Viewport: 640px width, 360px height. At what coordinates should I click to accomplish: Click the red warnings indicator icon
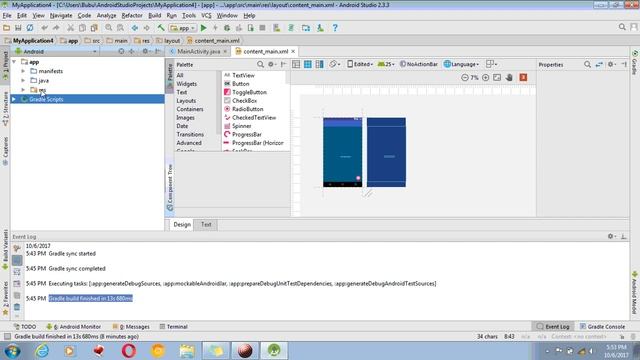523,78
